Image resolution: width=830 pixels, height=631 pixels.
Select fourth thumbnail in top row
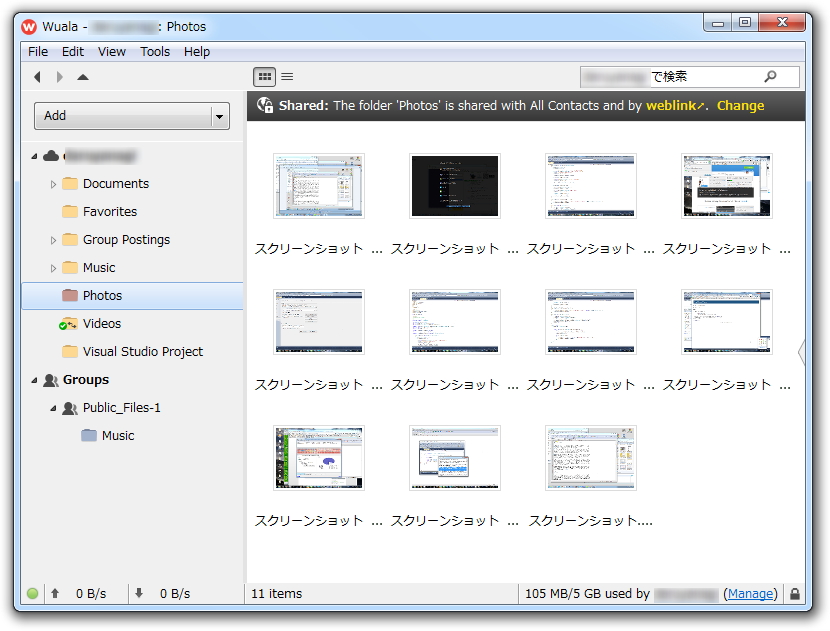pyautogui.click(x=727, y=186)
